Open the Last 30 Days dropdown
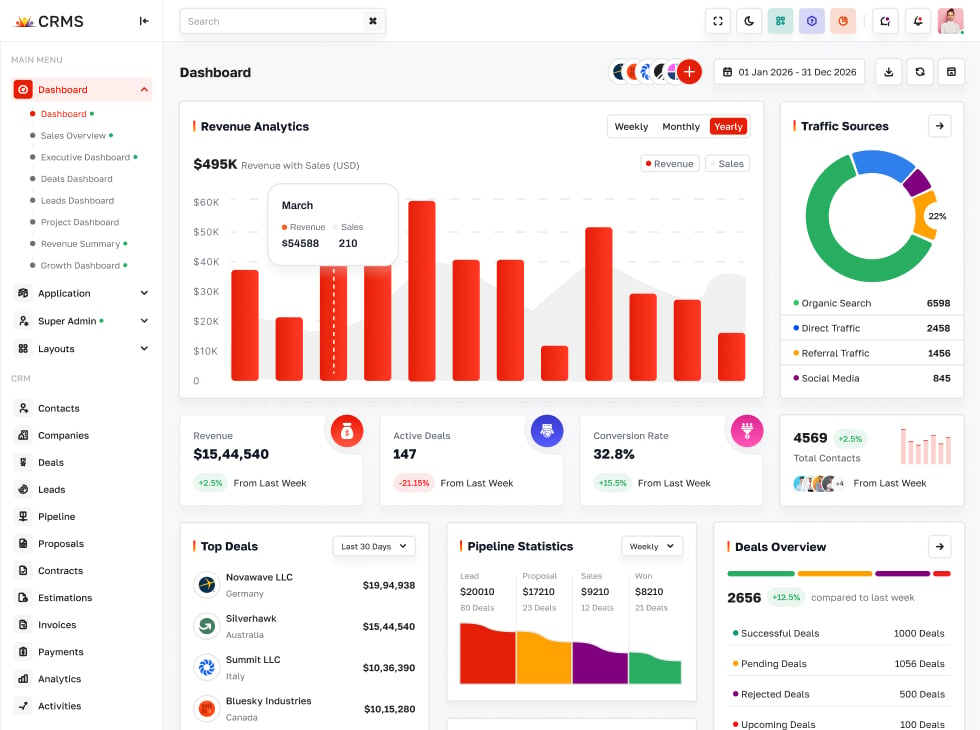Screen dimensions: 980x730 coord(374,546)
